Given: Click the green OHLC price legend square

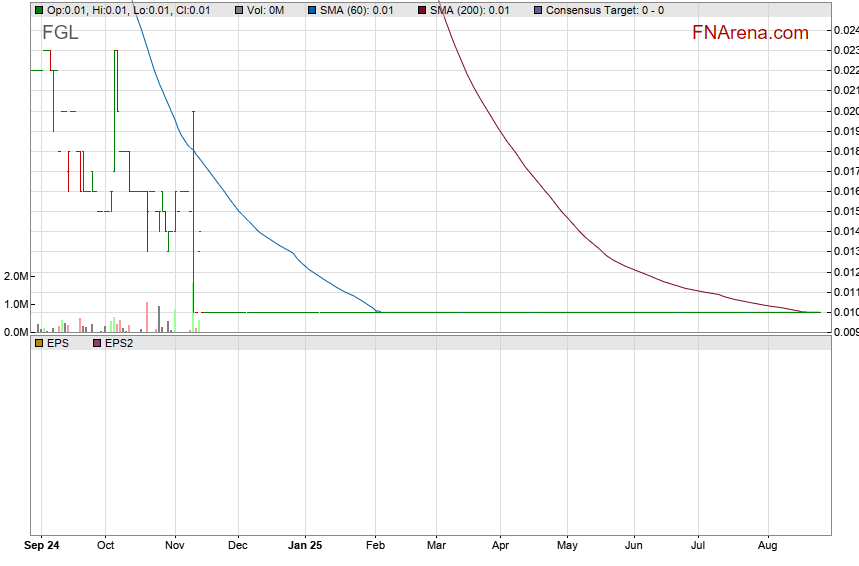Looking at the screenshot, I should pos(39,10).
